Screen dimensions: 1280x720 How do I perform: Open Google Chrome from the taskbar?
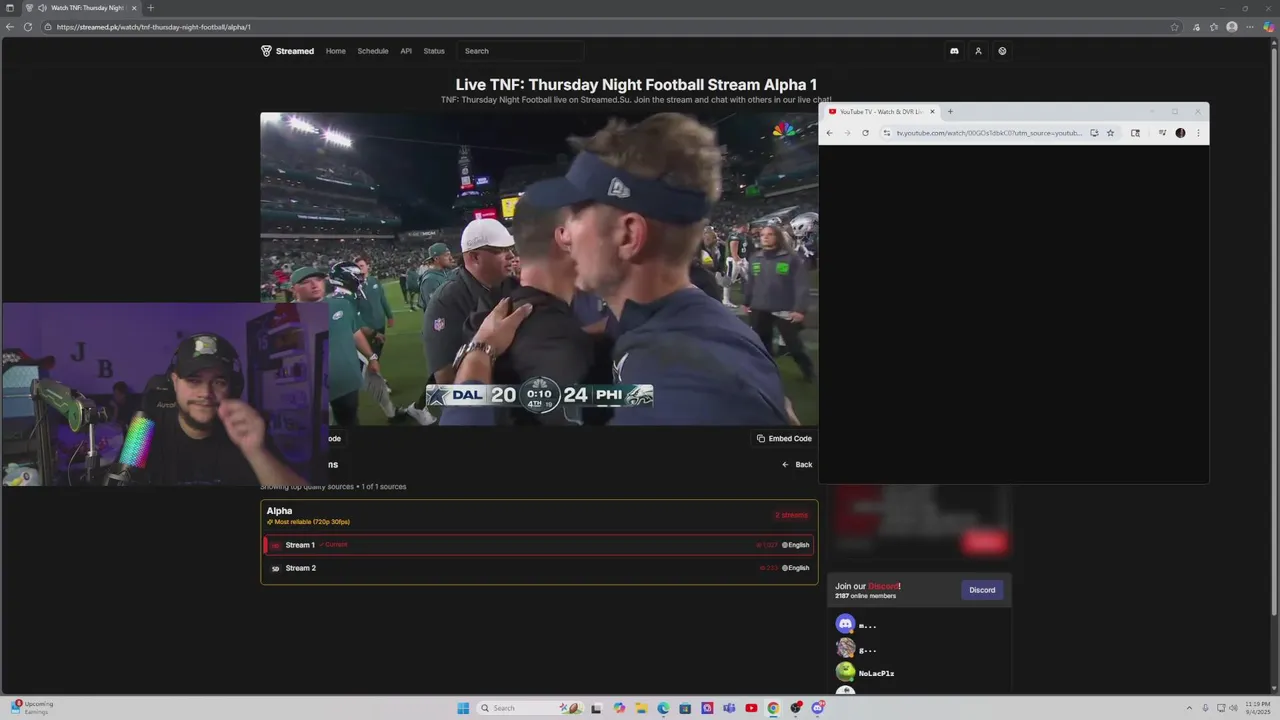coord(773,708)
